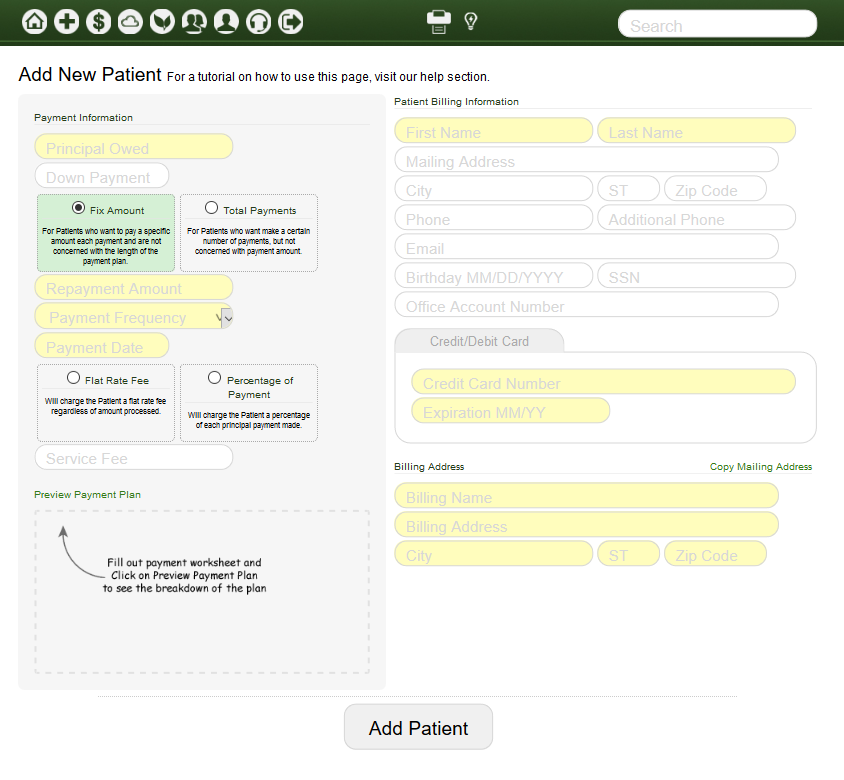Click the billing City field

(494, 554)
